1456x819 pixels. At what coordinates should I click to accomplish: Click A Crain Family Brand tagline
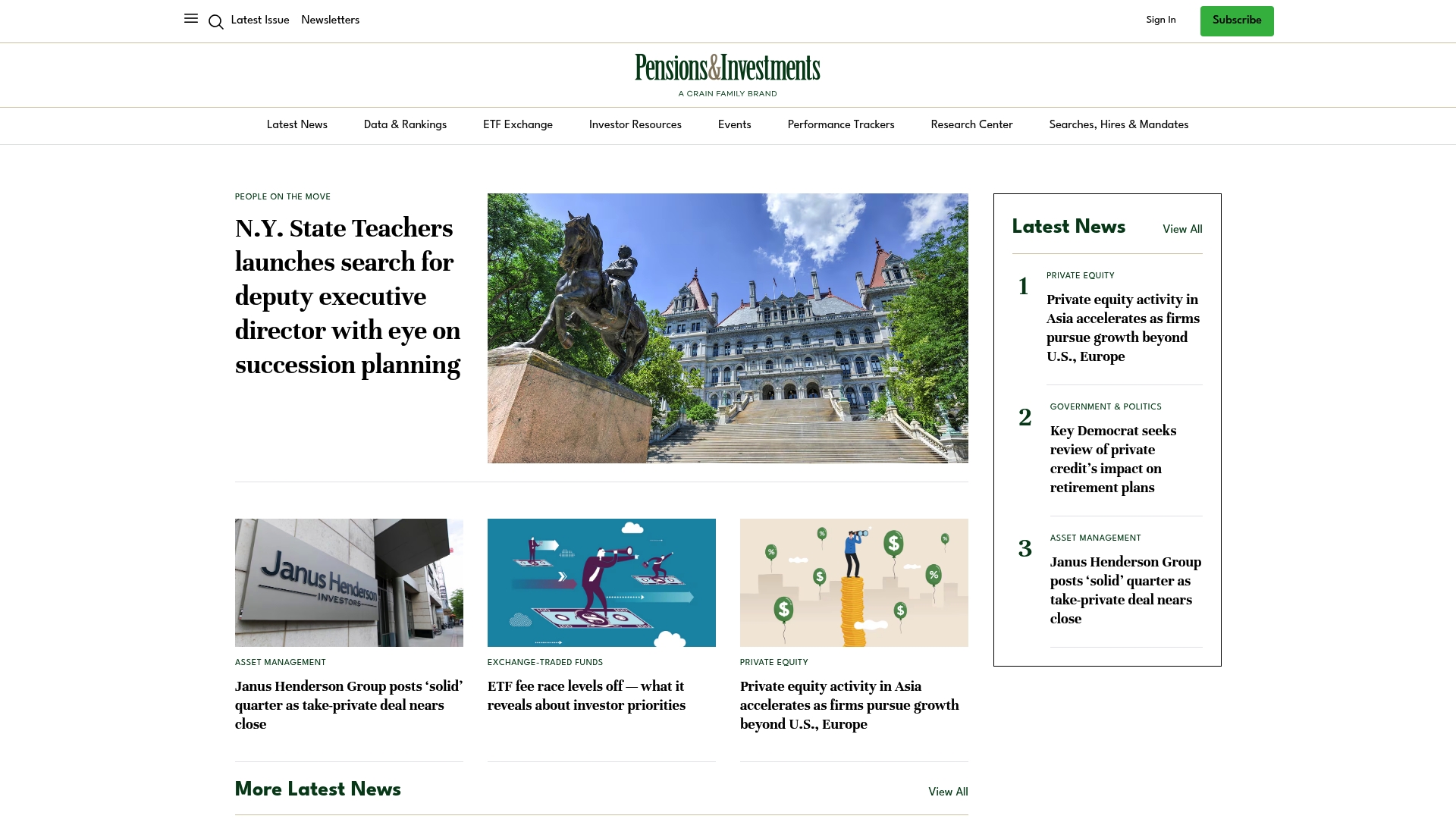[727, 94]
